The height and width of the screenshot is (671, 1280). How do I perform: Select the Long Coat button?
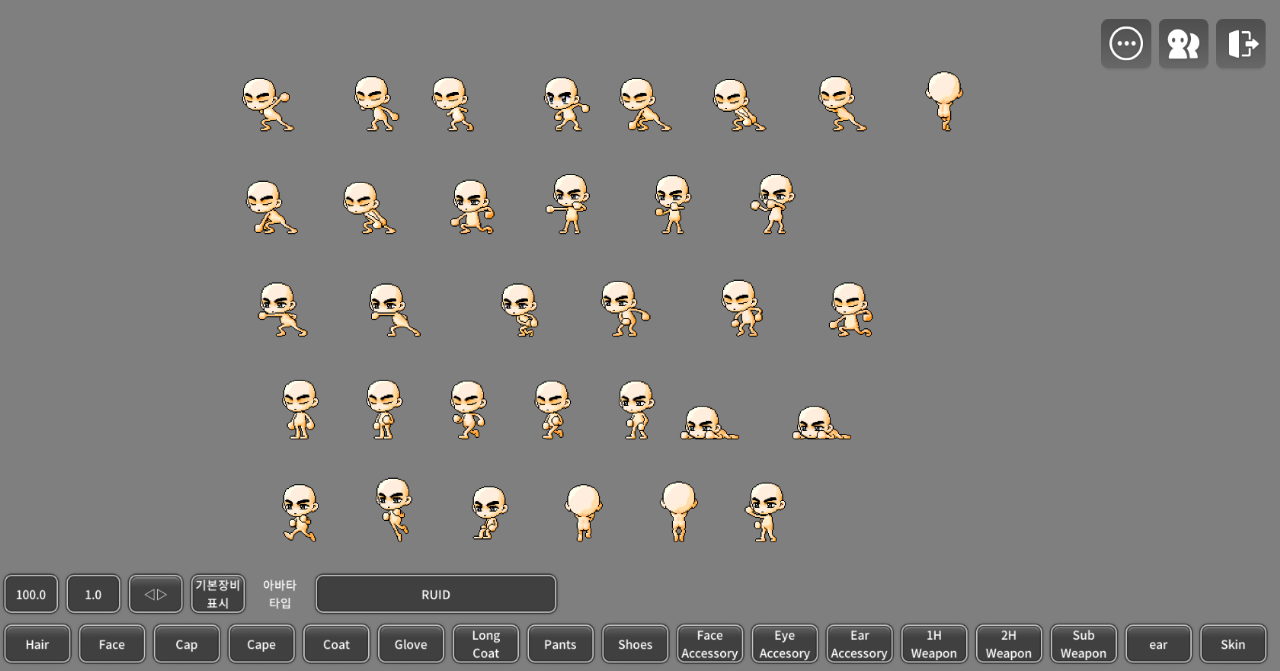coord(486,644)
